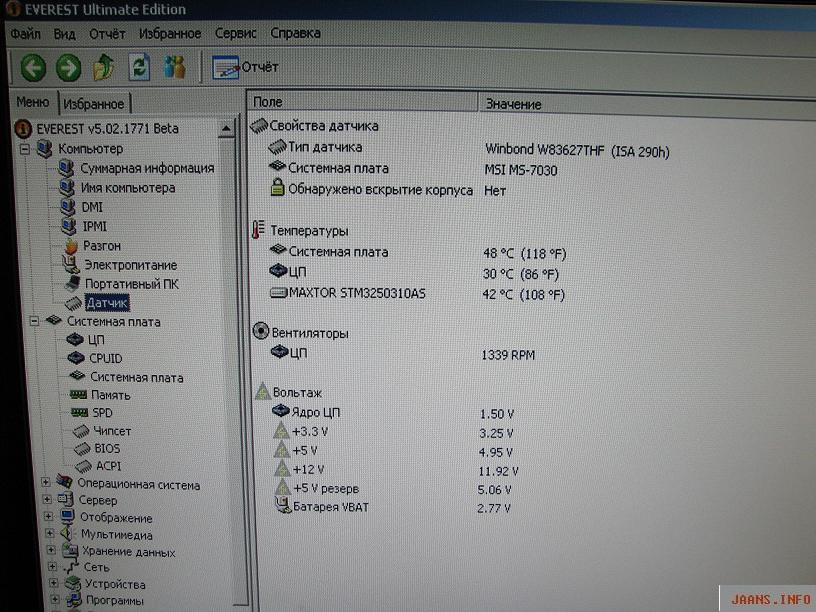
Task: Collapse the Системная плата branch
Action: pos(34,321)
